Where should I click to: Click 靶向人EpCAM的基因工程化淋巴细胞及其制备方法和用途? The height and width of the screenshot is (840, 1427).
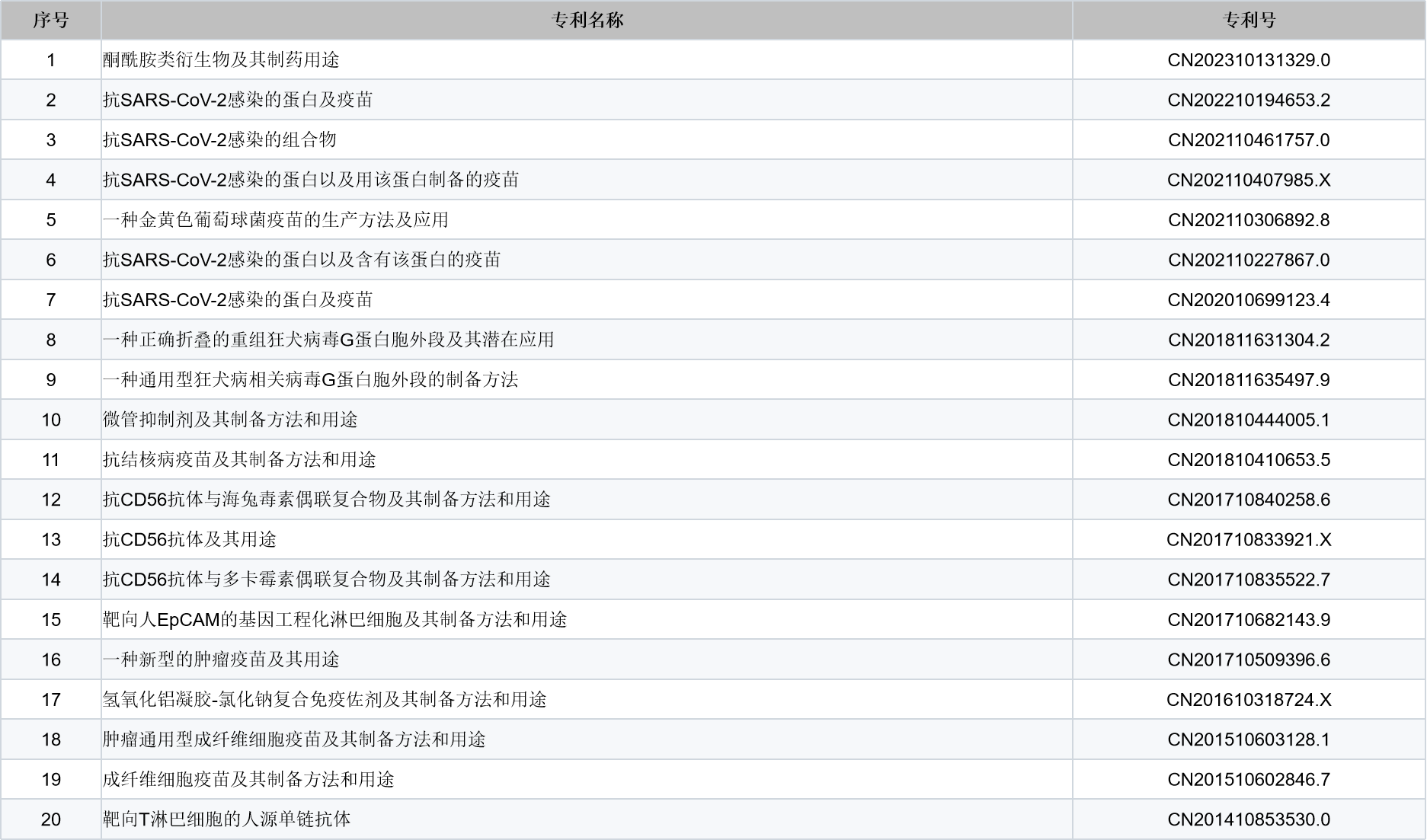click(x=335, y=620)
